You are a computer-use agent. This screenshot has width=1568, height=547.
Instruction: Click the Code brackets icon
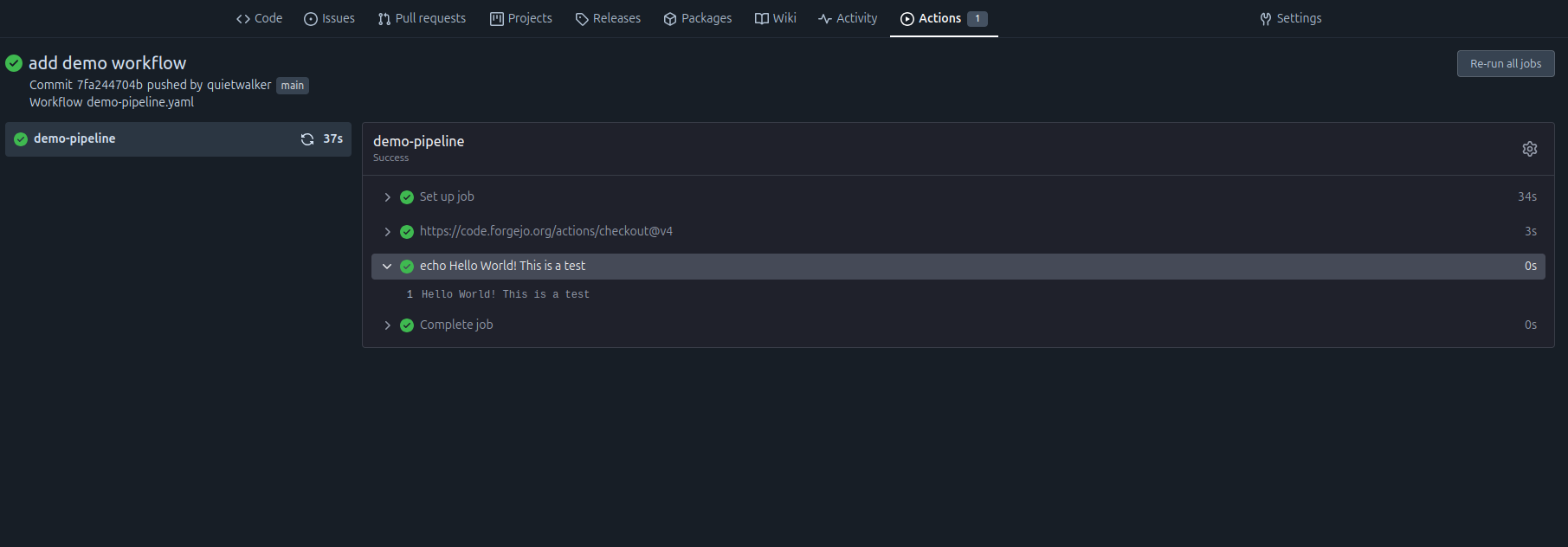[243, 19]
